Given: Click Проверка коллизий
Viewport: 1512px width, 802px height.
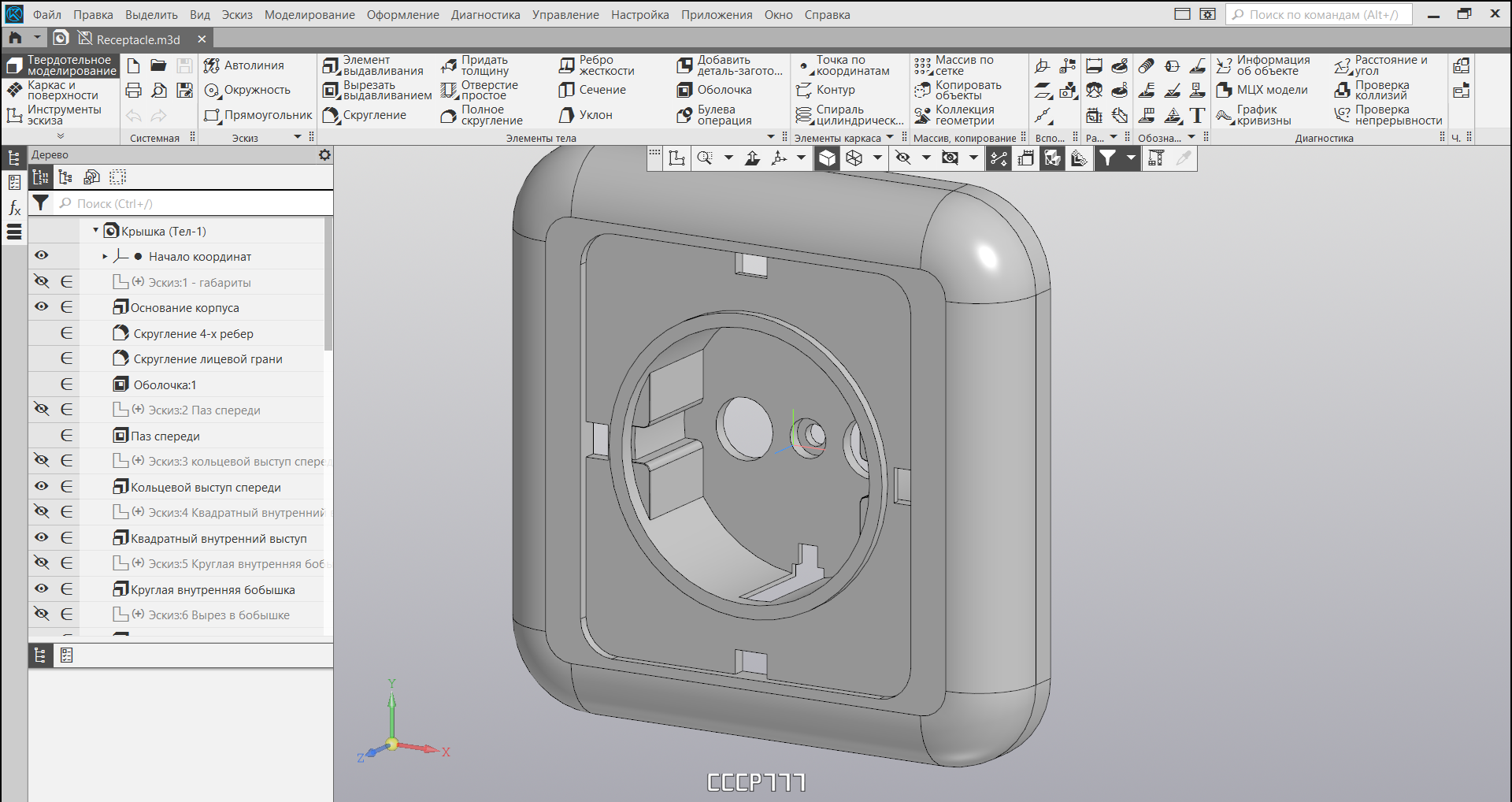Looking at the screenshot, I should [1373, 91].
